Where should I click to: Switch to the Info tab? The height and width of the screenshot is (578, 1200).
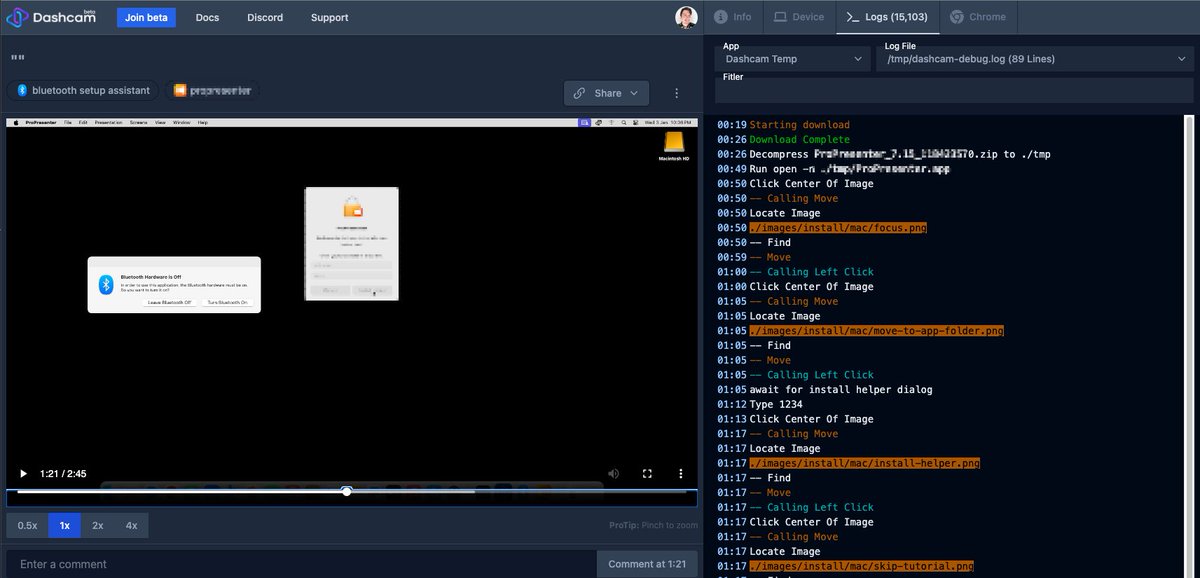733,17
